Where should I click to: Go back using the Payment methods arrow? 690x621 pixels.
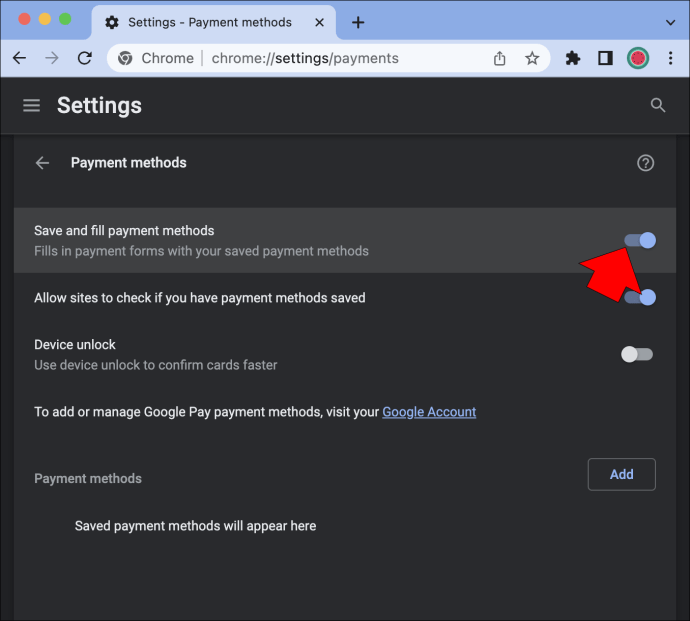(x=42, y=163)
